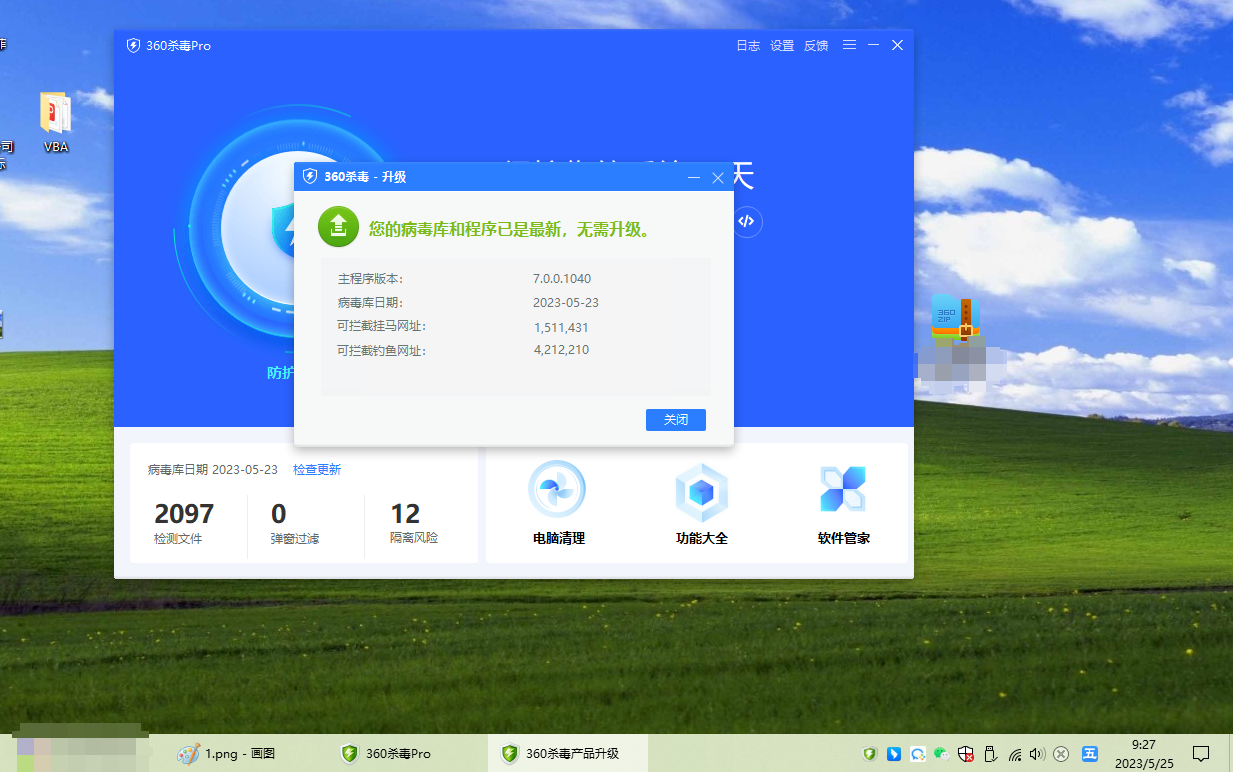Click 360杀毒Pro shield logo in title bar
The image size is (1233, 772).
click(133, 46)
